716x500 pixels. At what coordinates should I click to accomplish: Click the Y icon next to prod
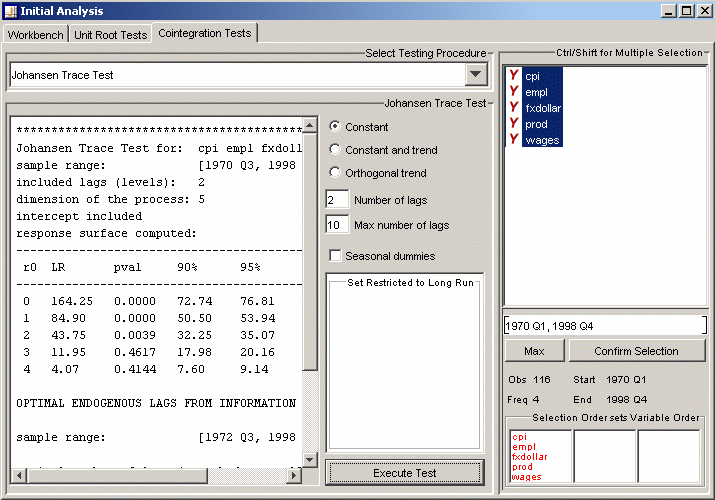514,124
